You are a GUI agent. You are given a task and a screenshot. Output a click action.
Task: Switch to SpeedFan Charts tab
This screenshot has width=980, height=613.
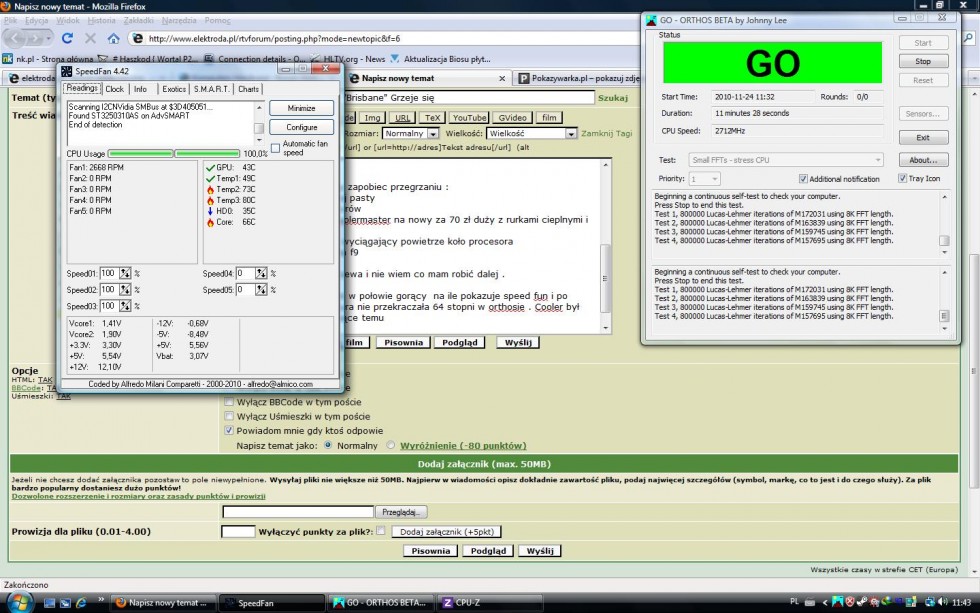click(248, 89)
